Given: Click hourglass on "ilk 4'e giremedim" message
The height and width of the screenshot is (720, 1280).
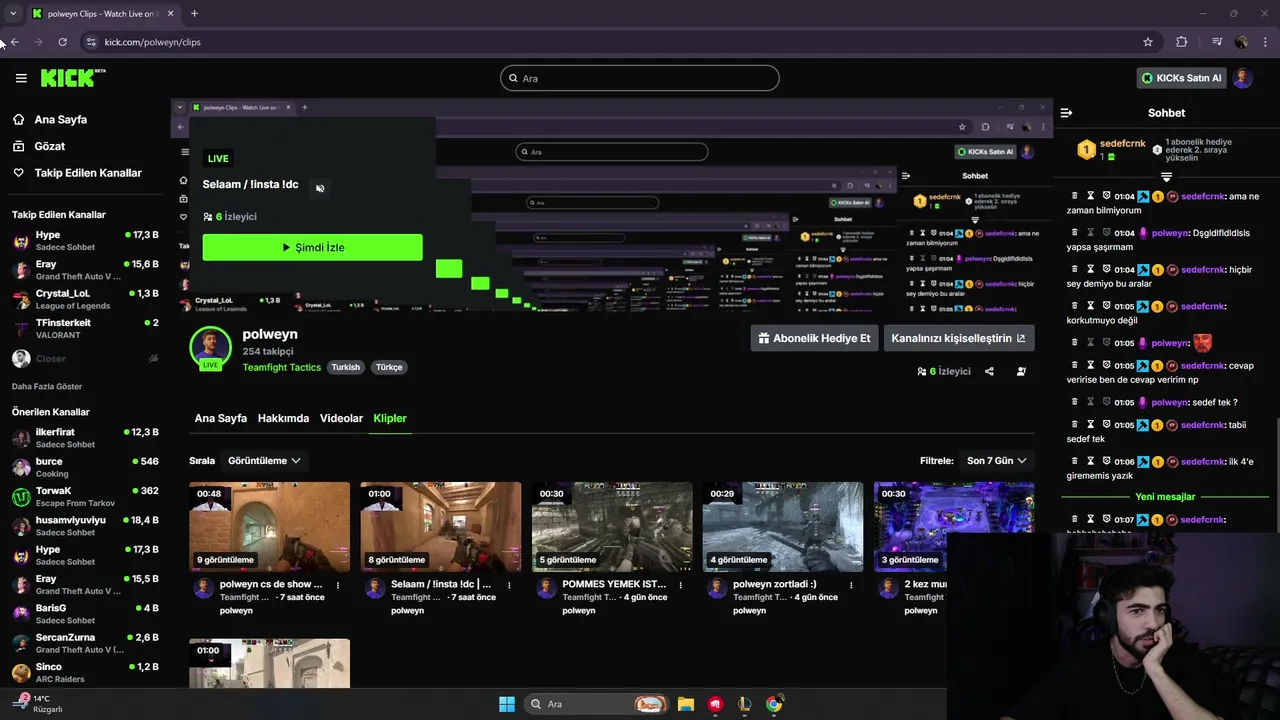Looking at the screenshot, I should [x=1091, y=461].
